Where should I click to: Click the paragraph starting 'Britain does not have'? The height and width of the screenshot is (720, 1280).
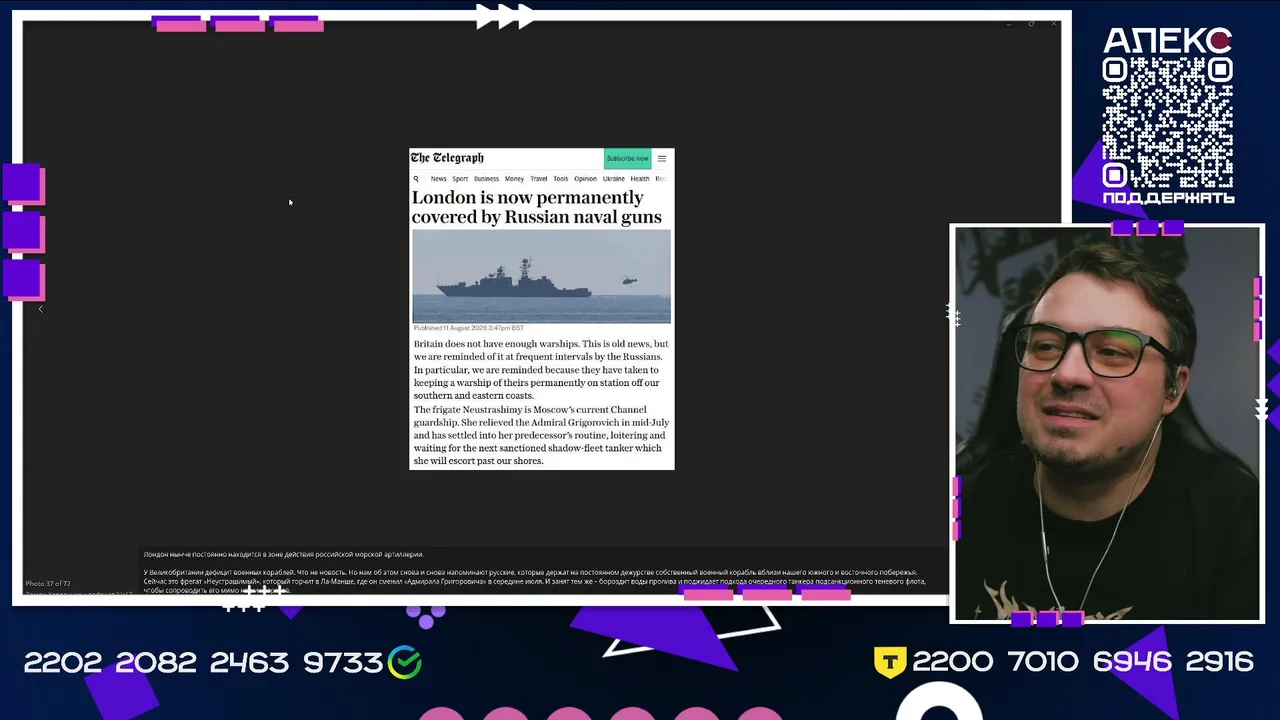[541, 370]
